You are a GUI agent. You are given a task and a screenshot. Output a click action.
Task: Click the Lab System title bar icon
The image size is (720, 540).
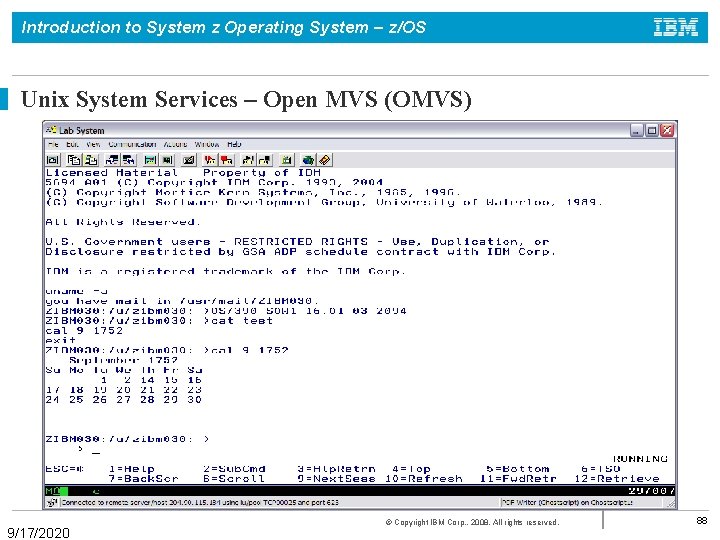pyautogui.click(x=51, y=130)
